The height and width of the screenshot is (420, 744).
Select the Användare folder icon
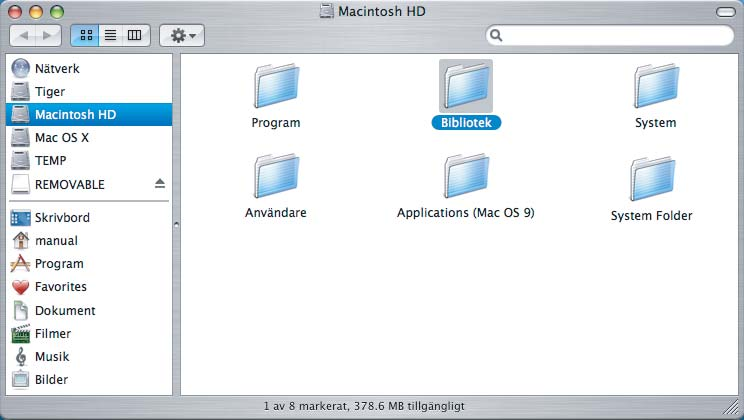click(276, 176)
